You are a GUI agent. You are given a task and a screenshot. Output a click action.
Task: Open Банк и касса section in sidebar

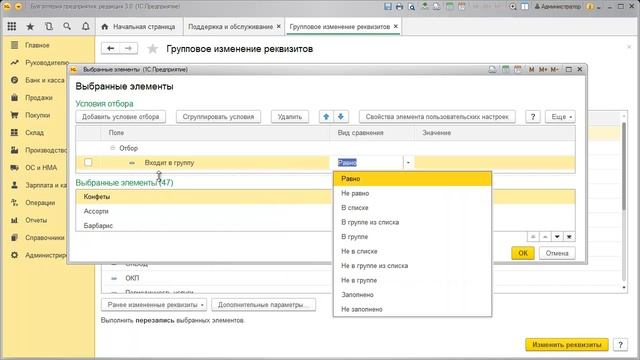pyautogui.click(x=38, y=80)
